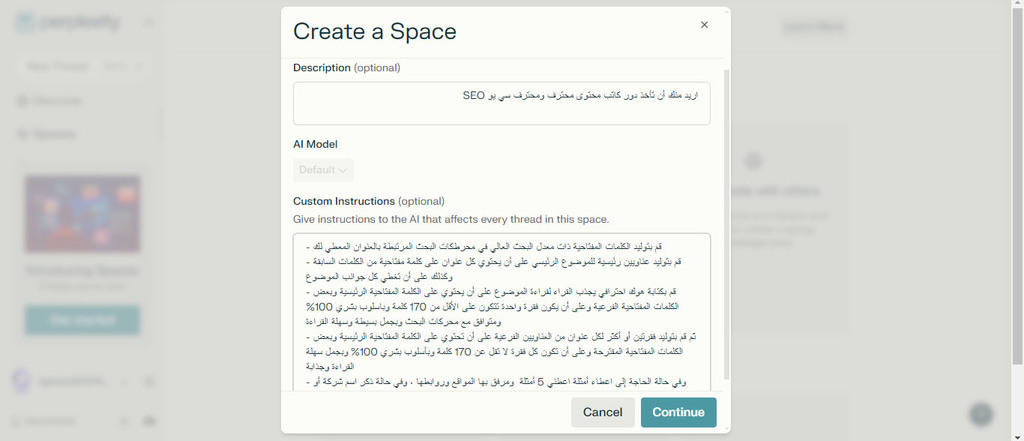
Task: Click the page scrollbar down arrow
Action: [1018, 436]
